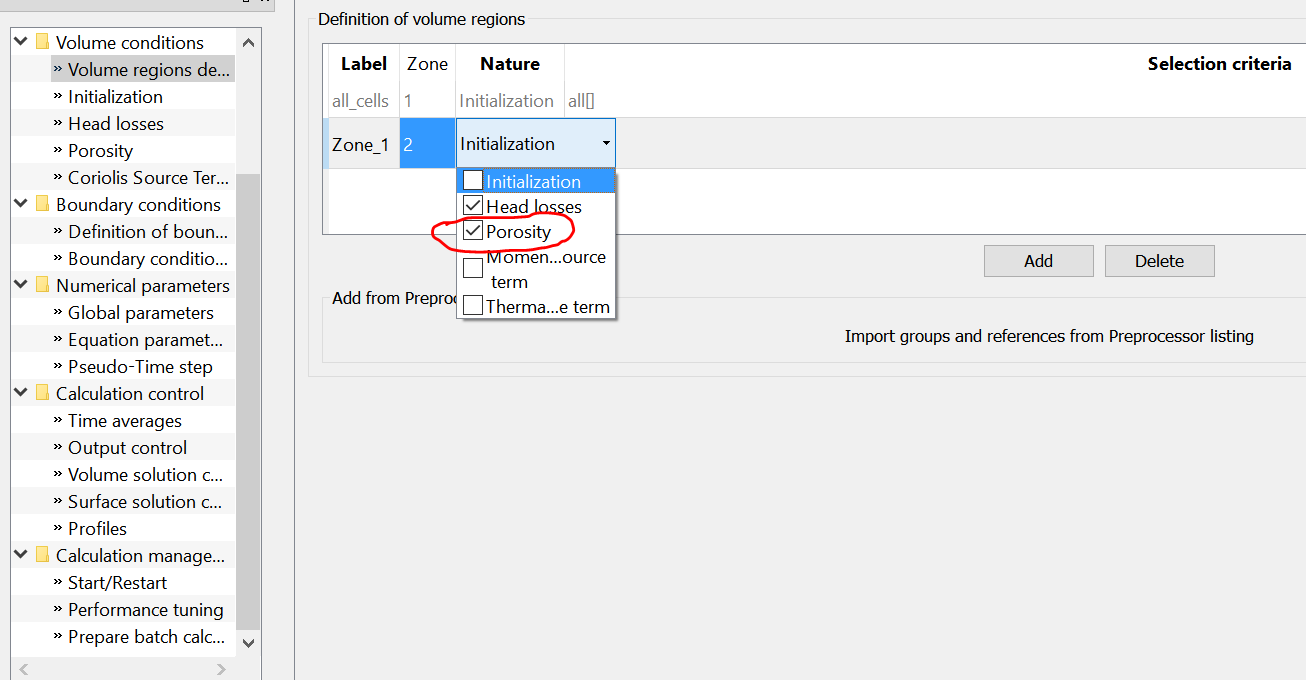The image size is (1306, 680).
Task: Collapse the Volume conditions tree section
Action: tap(21, 42)
